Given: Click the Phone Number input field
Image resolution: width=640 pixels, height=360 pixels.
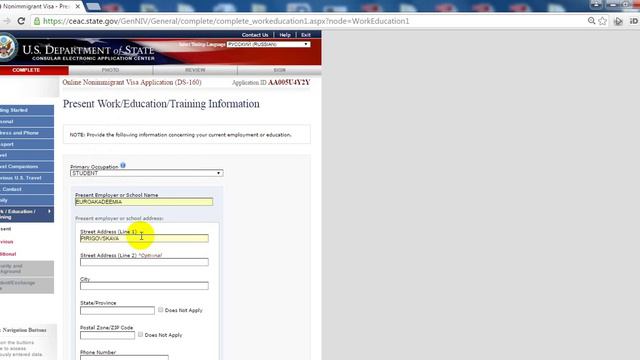Looking at the screenshot, I should (124, 358).
